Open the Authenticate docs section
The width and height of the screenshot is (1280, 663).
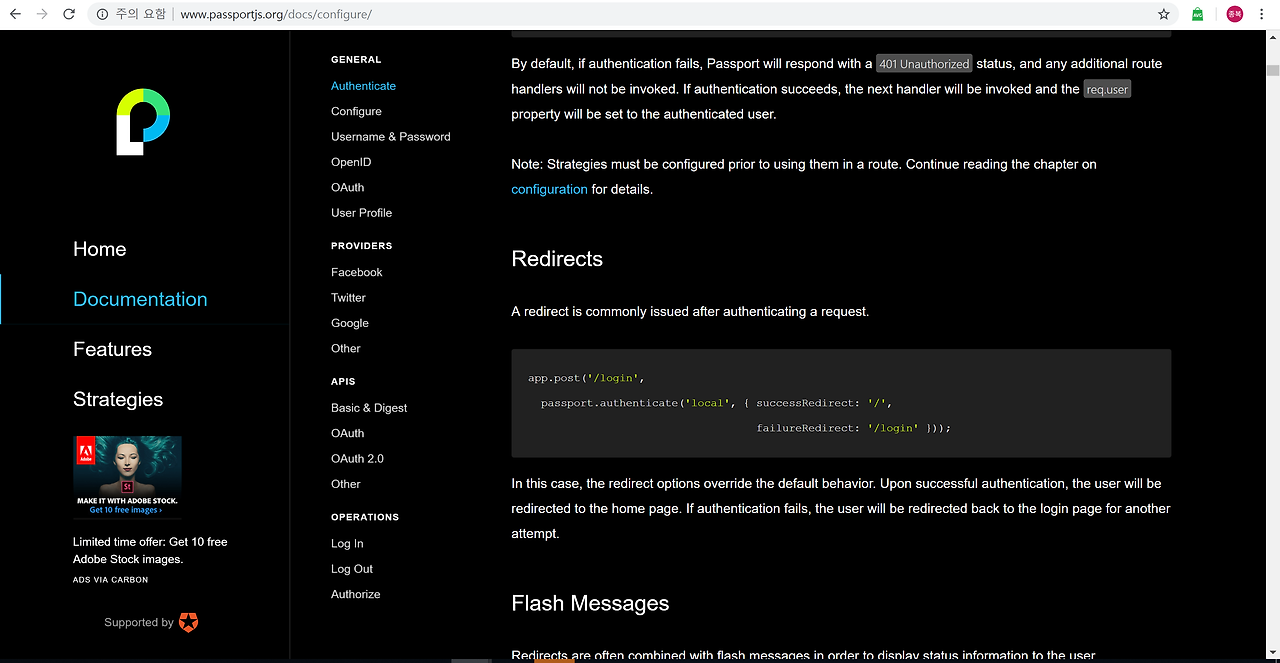point(363,86)
